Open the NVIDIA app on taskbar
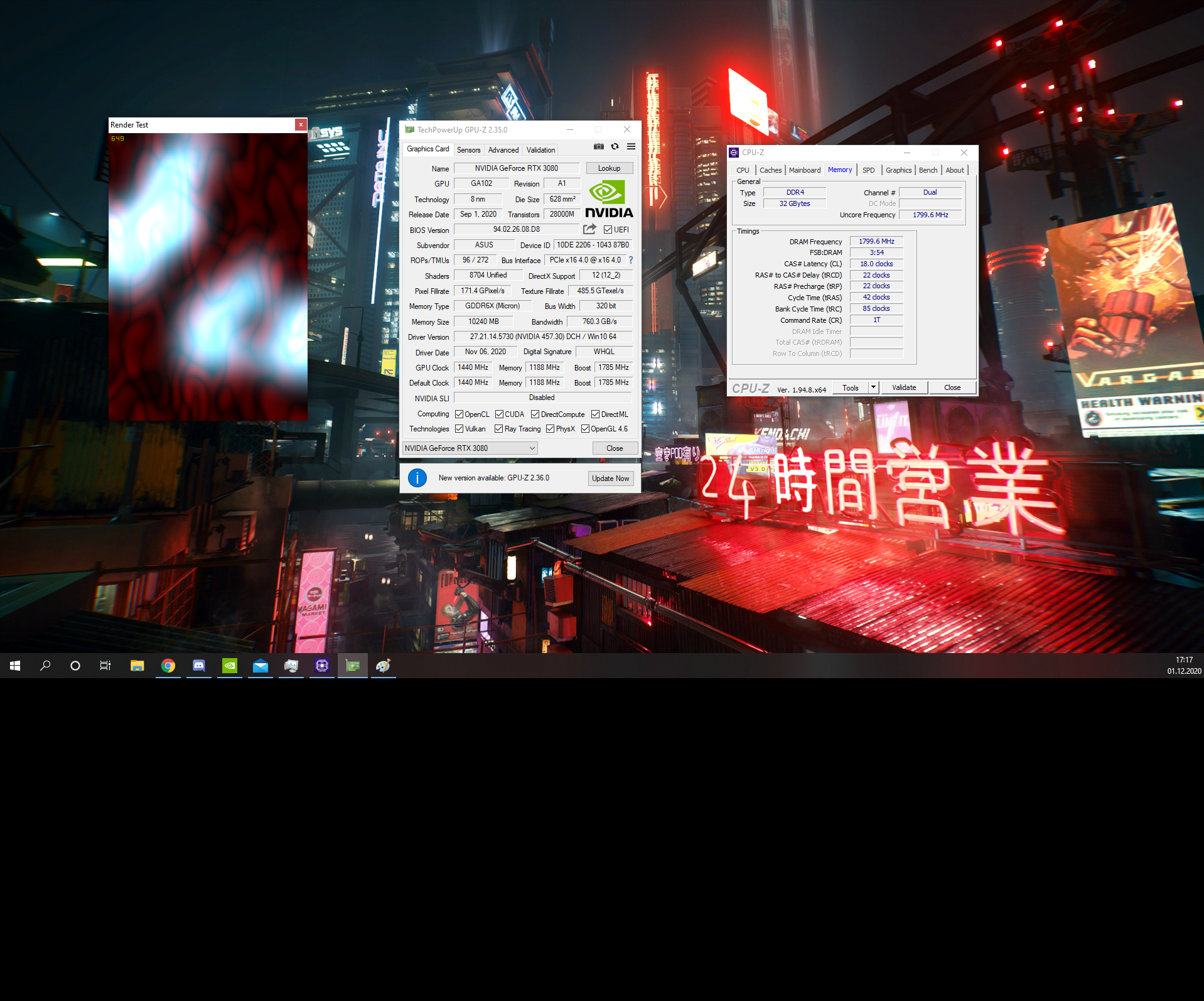This screenshot has width=1204, height=1001. tap(230, 666)
